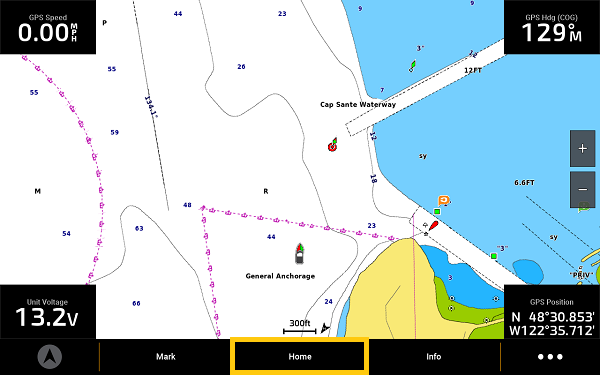Click the GPS Position readout box
The width and height of the screenshot is (600, 375).
pos(552,312)
